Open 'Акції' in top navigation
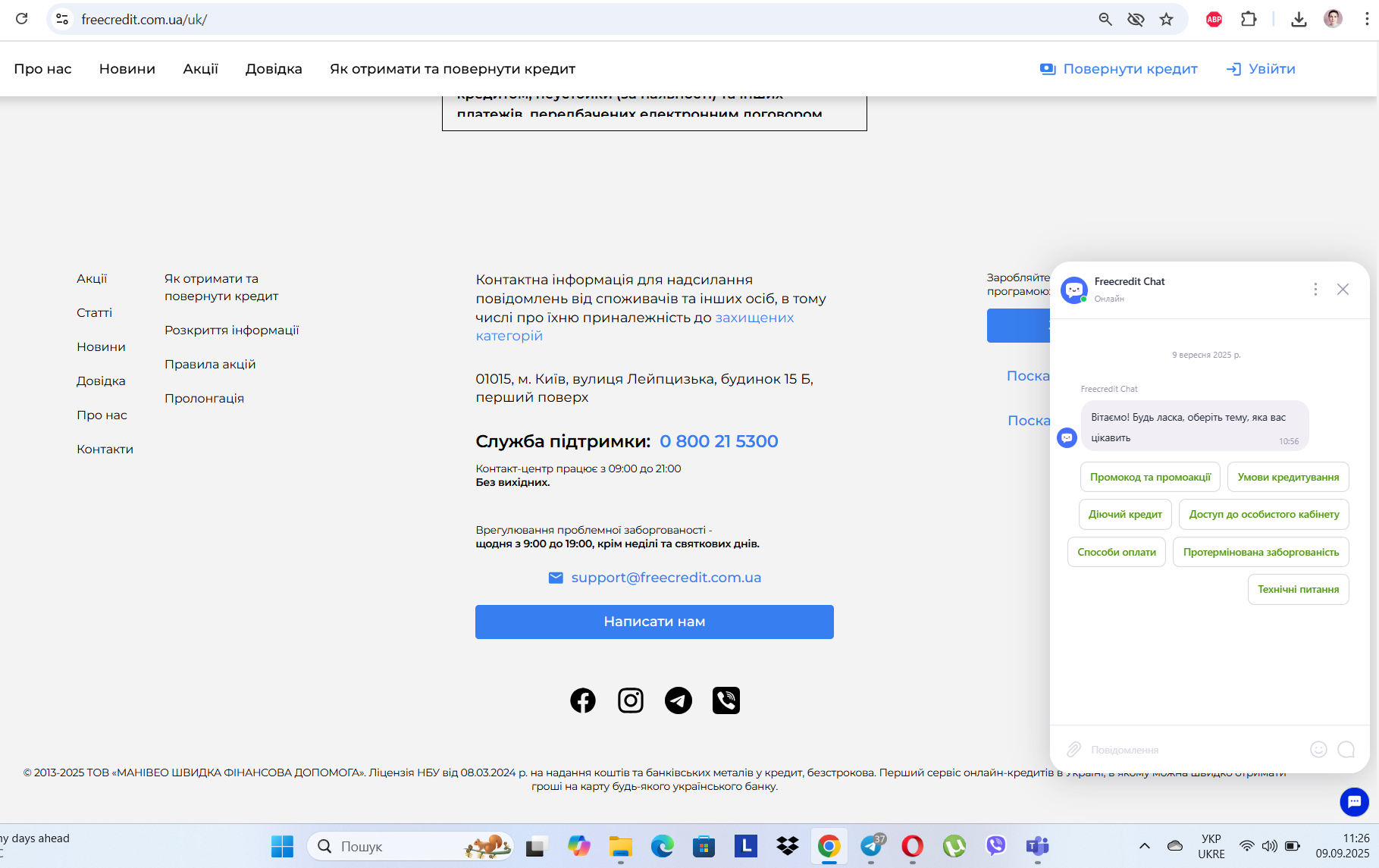The width and height of the screenshot is (1379, 868). click(x=200, y=69)
